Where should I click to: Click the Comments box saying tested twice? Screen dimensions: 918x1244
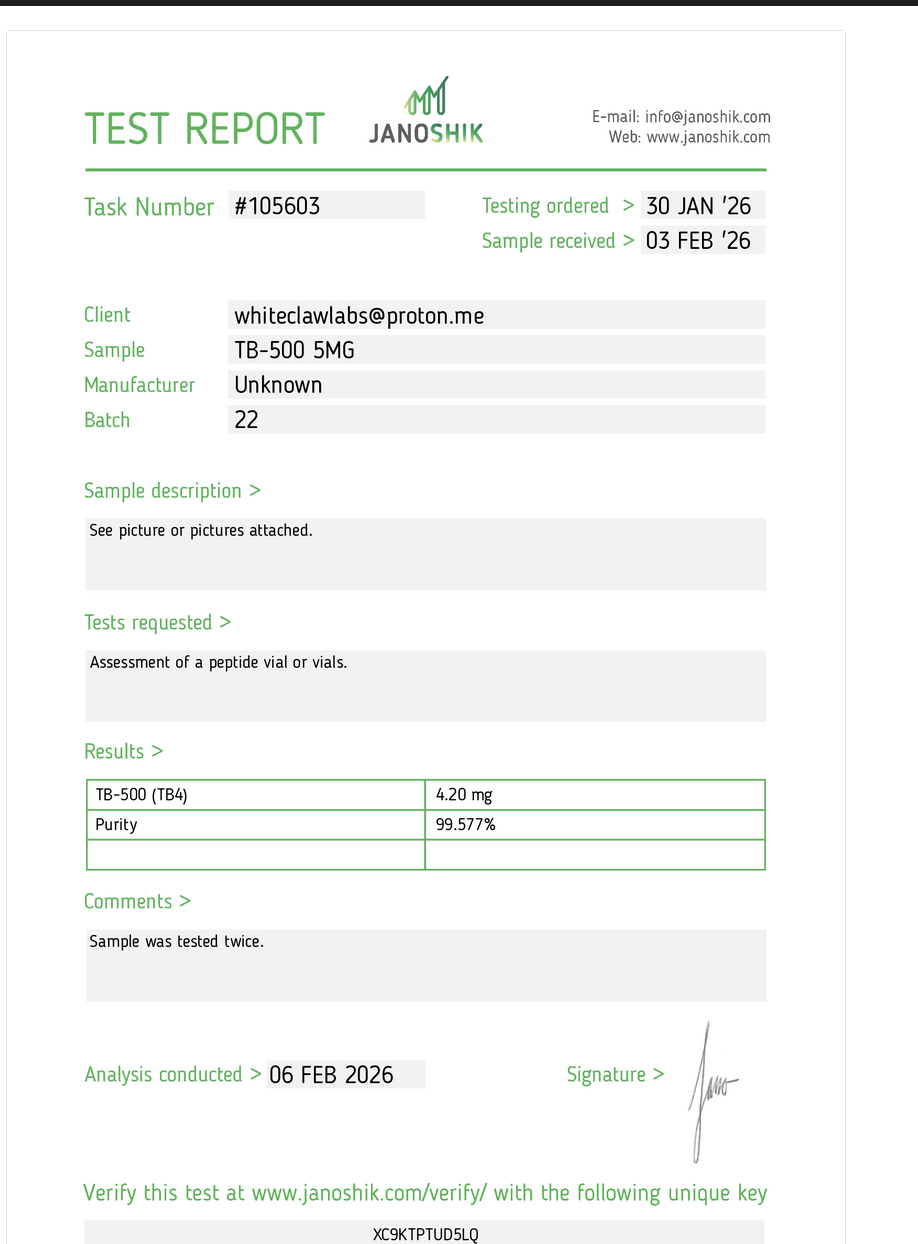(425, 964)
